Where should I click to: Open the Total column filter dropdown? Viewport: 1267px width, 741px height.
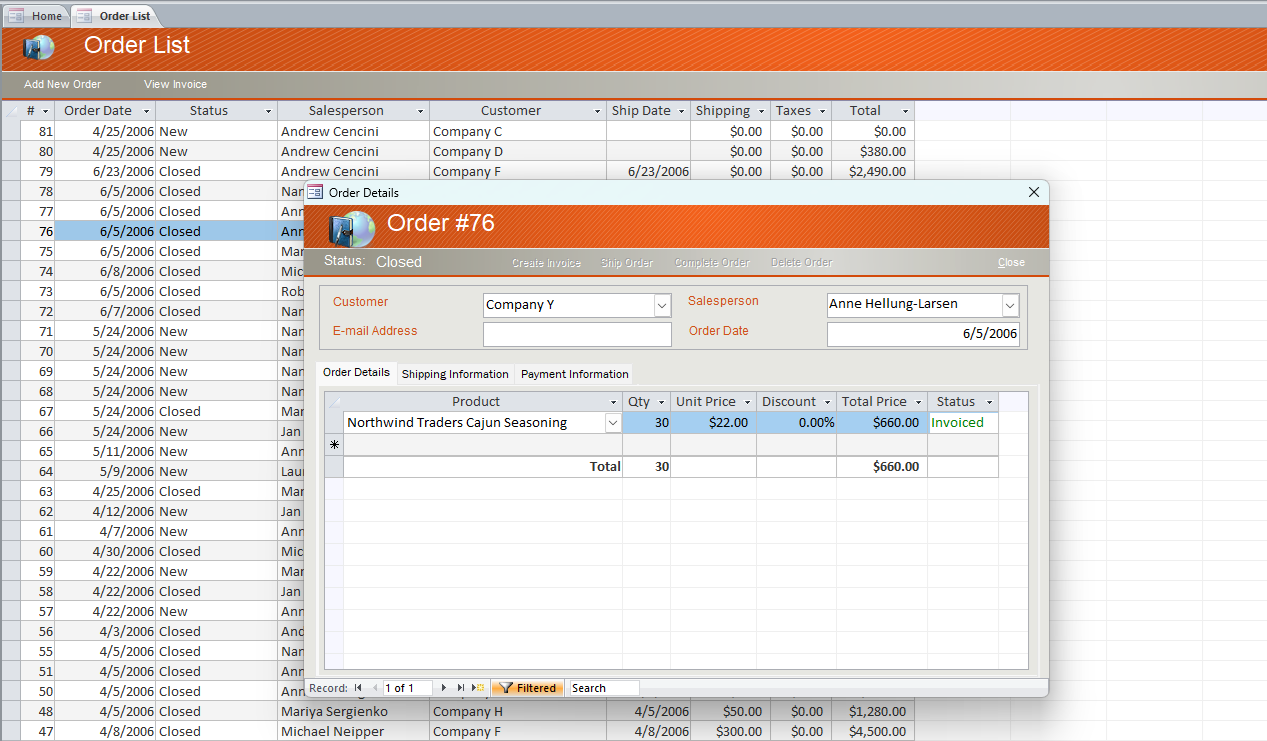pos(905,111)
